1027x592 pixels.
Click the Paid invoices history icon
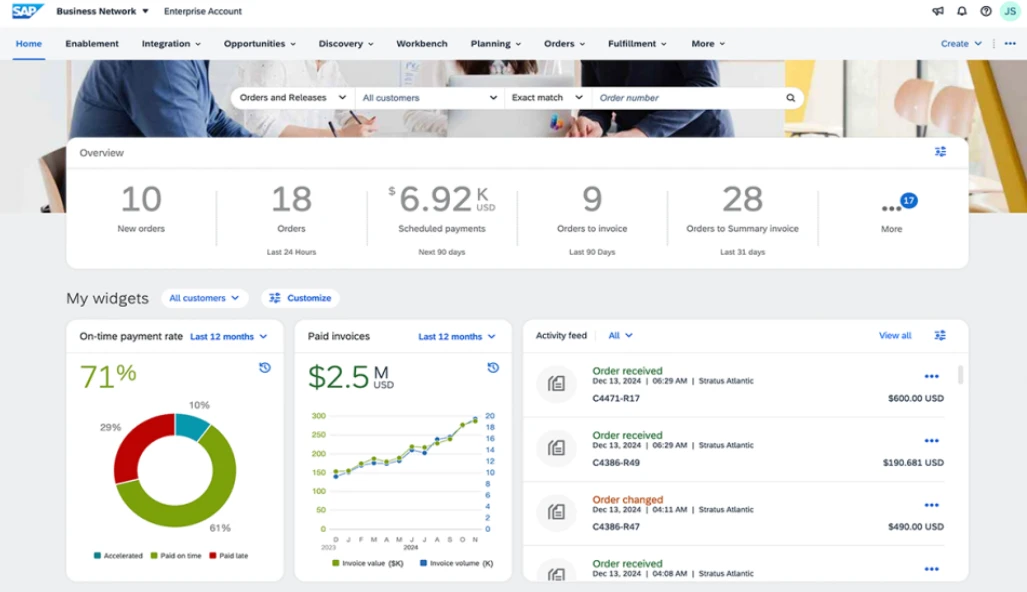pyautogui.click(x=493, y=367)
